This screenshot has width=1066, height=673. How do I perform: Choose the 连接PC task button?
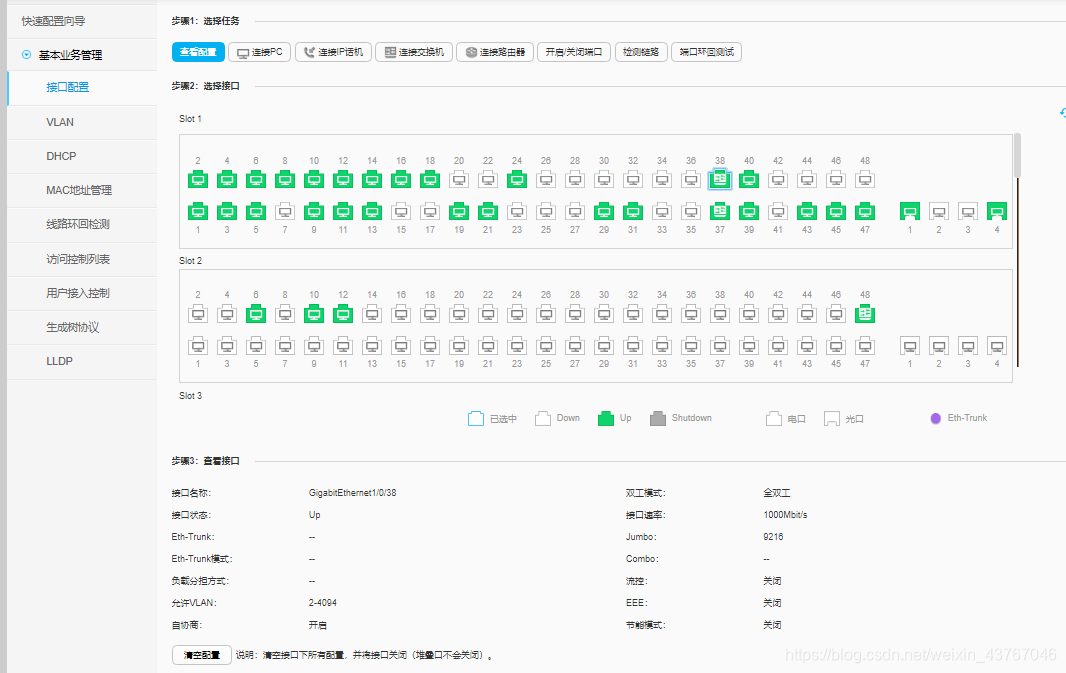[260, 52]
